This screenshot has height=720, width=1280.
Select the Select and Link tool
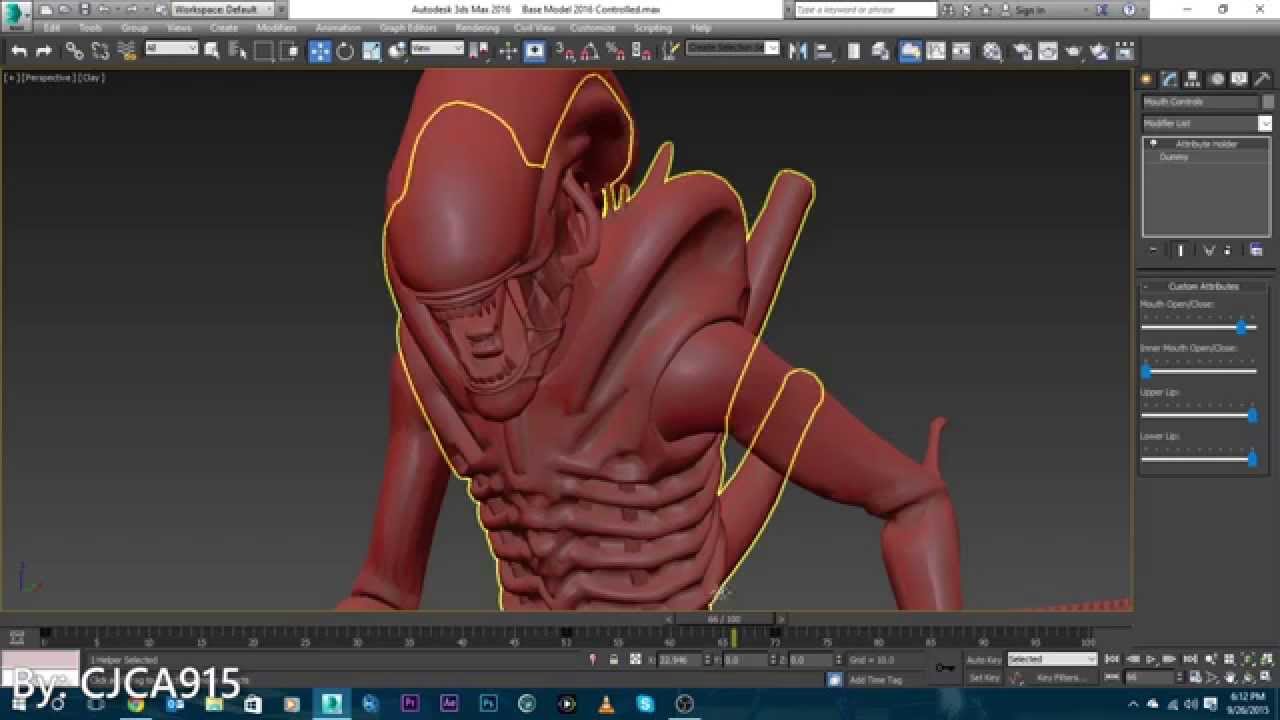click(75, 51)
